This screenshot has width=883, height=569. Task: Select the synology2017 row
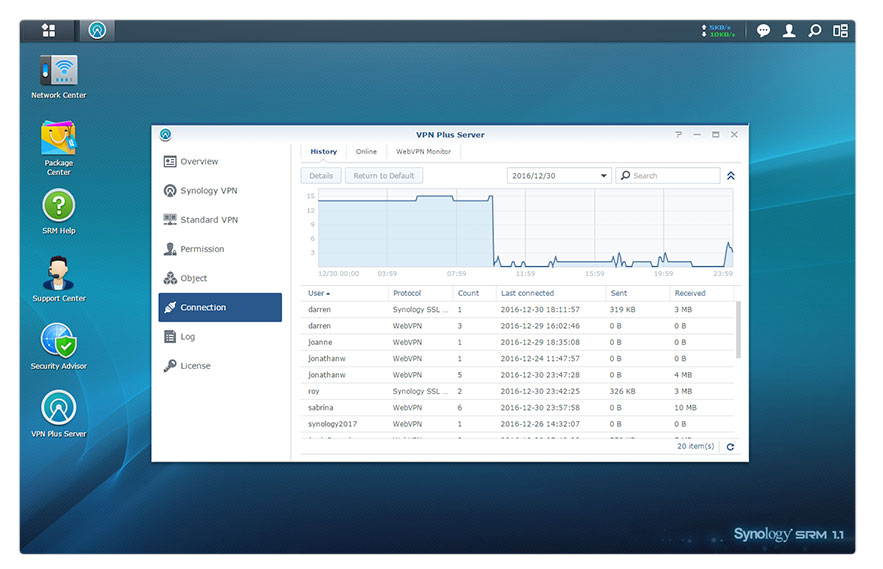518,424
